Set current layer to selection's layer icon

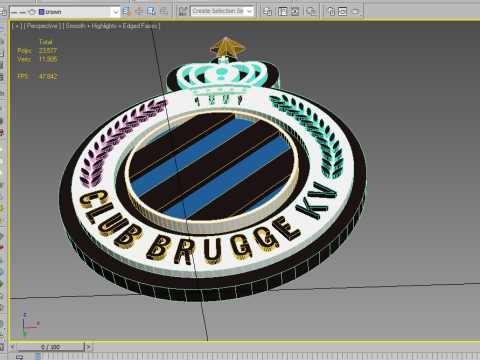tap(164, 12)
